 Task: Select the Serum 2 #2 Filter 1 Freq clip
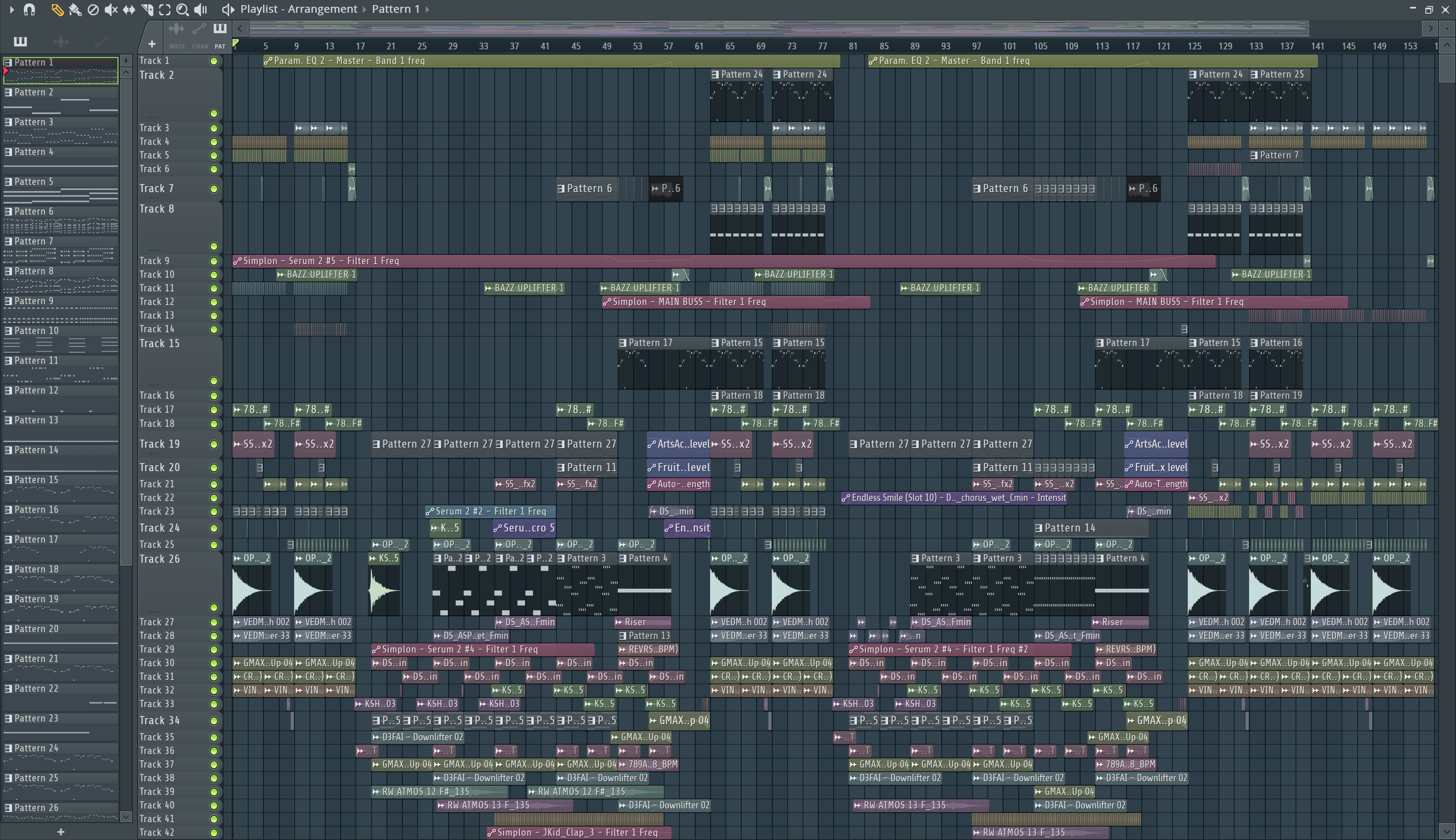(x=490, y=511)
